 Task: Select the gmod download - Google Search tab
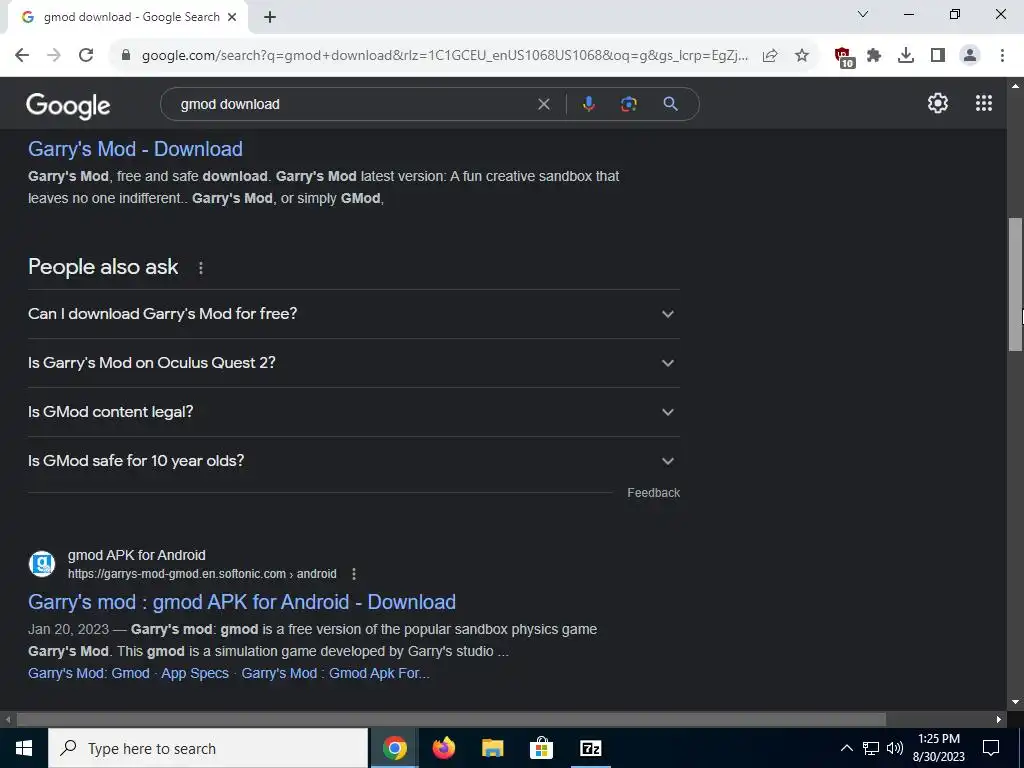point(127,17)
